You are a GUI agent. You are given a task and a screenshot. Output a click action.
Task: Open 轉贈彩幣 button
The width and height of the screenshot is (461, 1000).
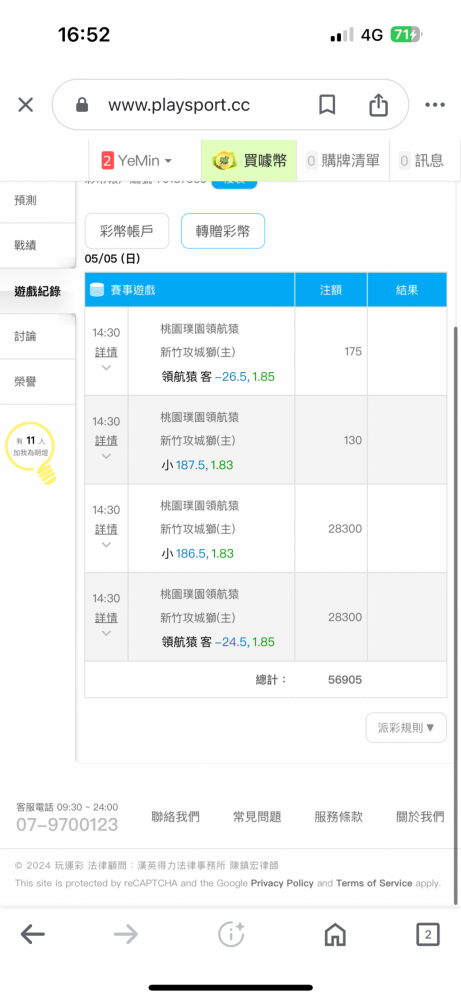point(223,231)
